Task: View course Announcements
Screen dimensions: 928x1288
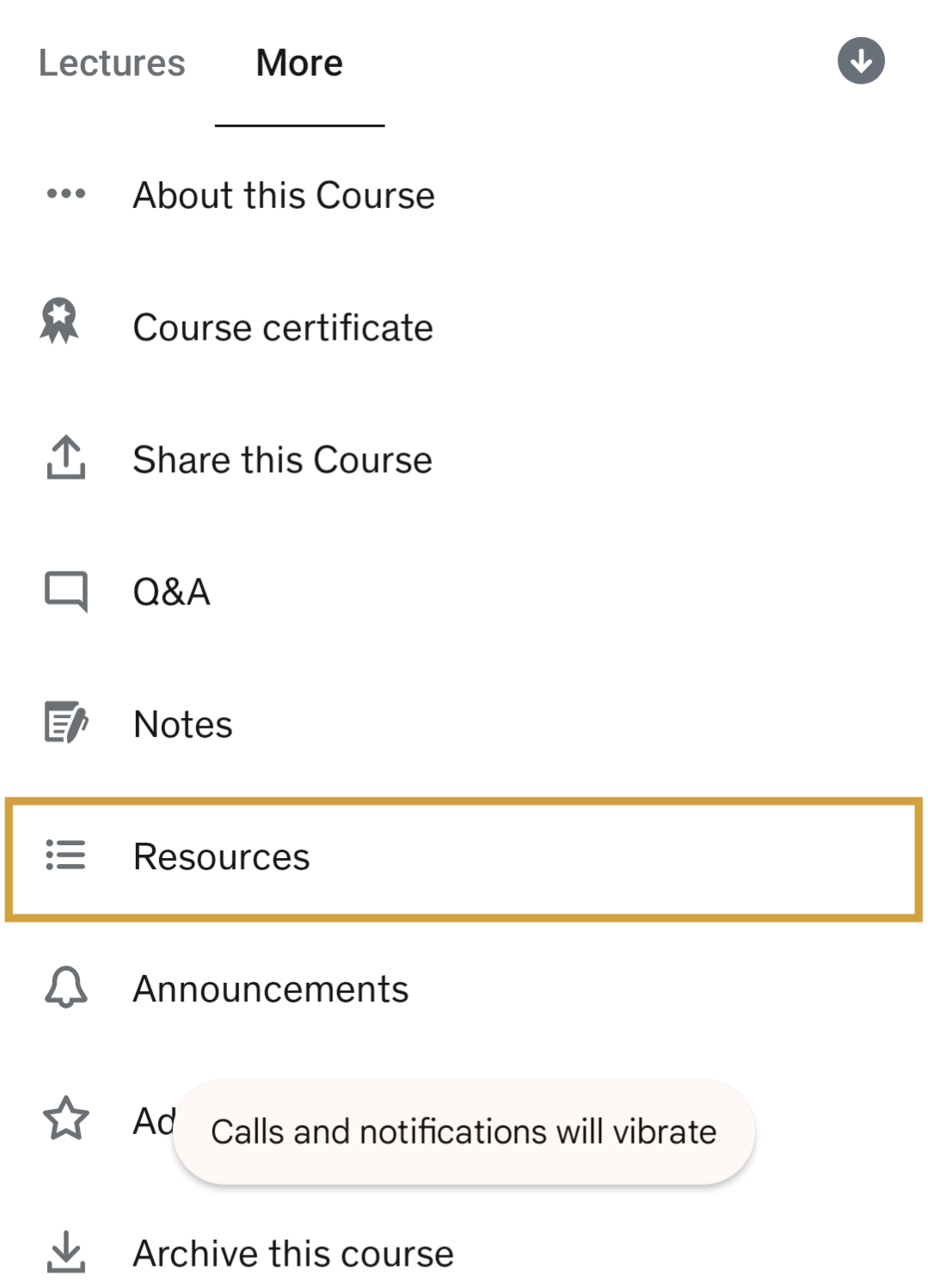Action: point(271,990)
